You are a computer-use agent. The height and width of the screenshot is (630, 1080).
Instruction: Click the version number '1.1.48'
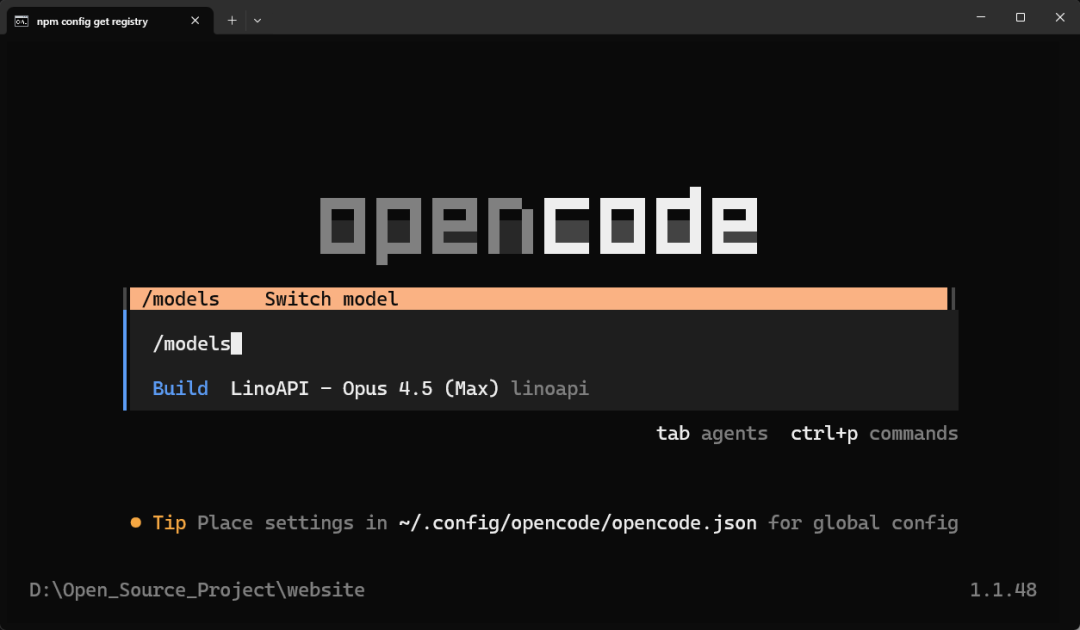(1003, 589)
